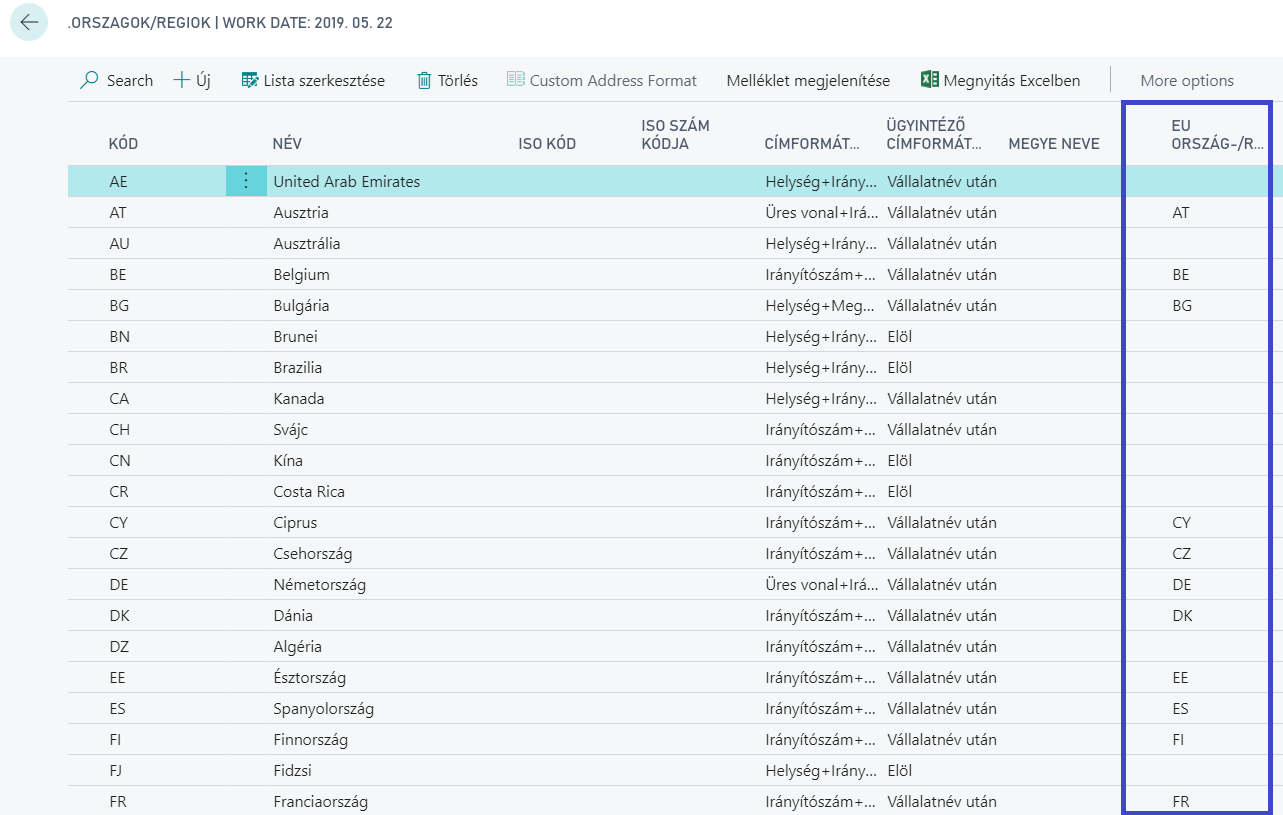Open row menu dots for AE
1283x815 pixels.
click(246, 181)
